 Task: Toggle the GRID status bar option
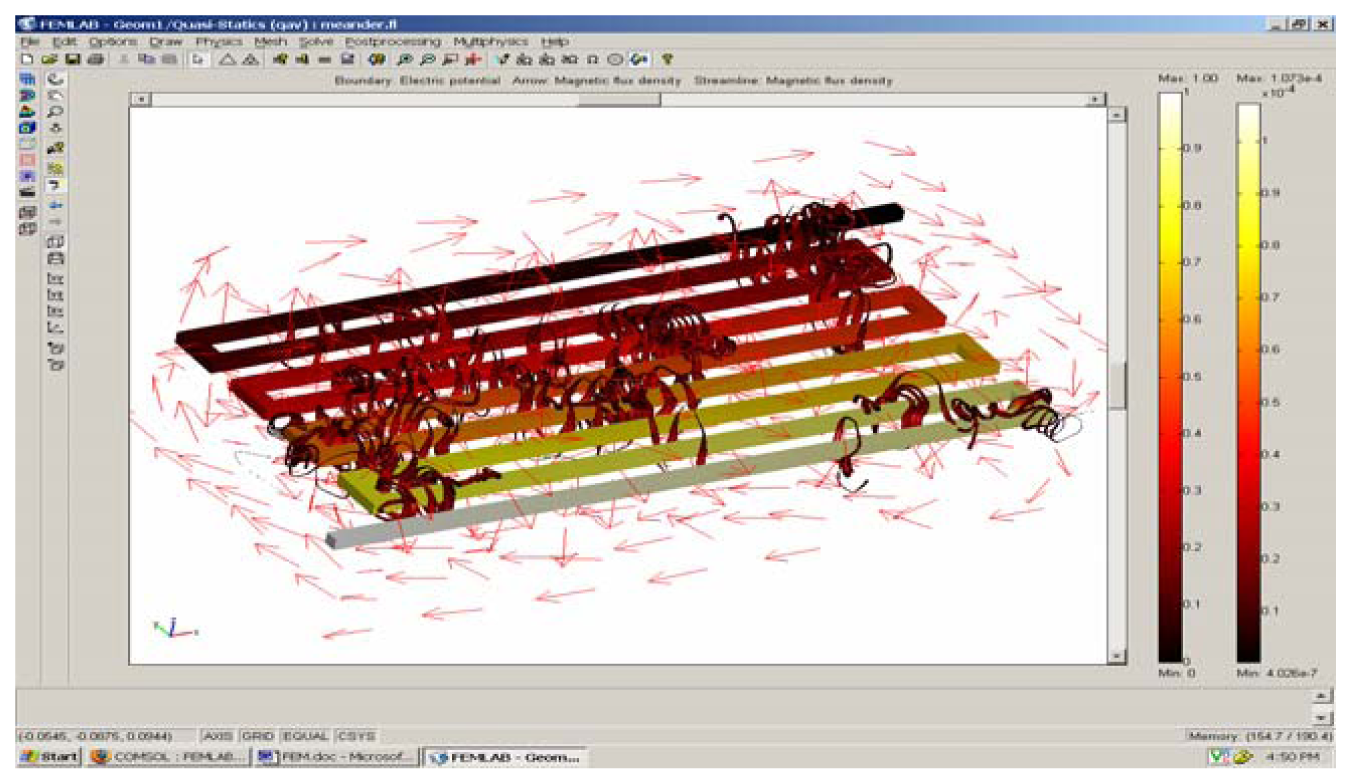click(259, 735)
